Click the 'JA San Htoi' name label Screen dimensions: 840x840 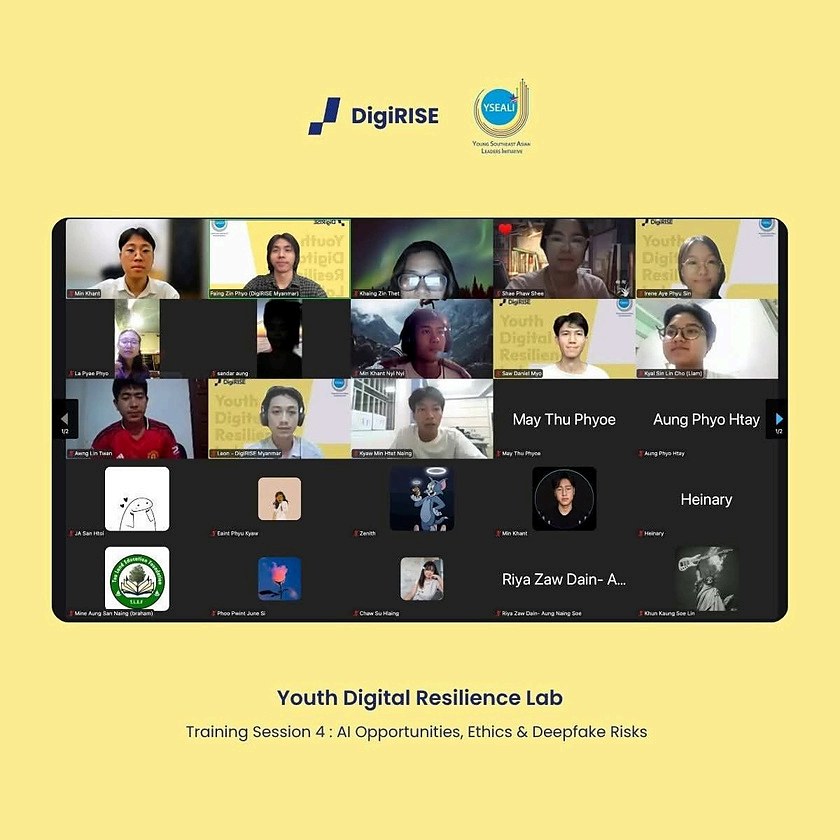pos(89,533)
